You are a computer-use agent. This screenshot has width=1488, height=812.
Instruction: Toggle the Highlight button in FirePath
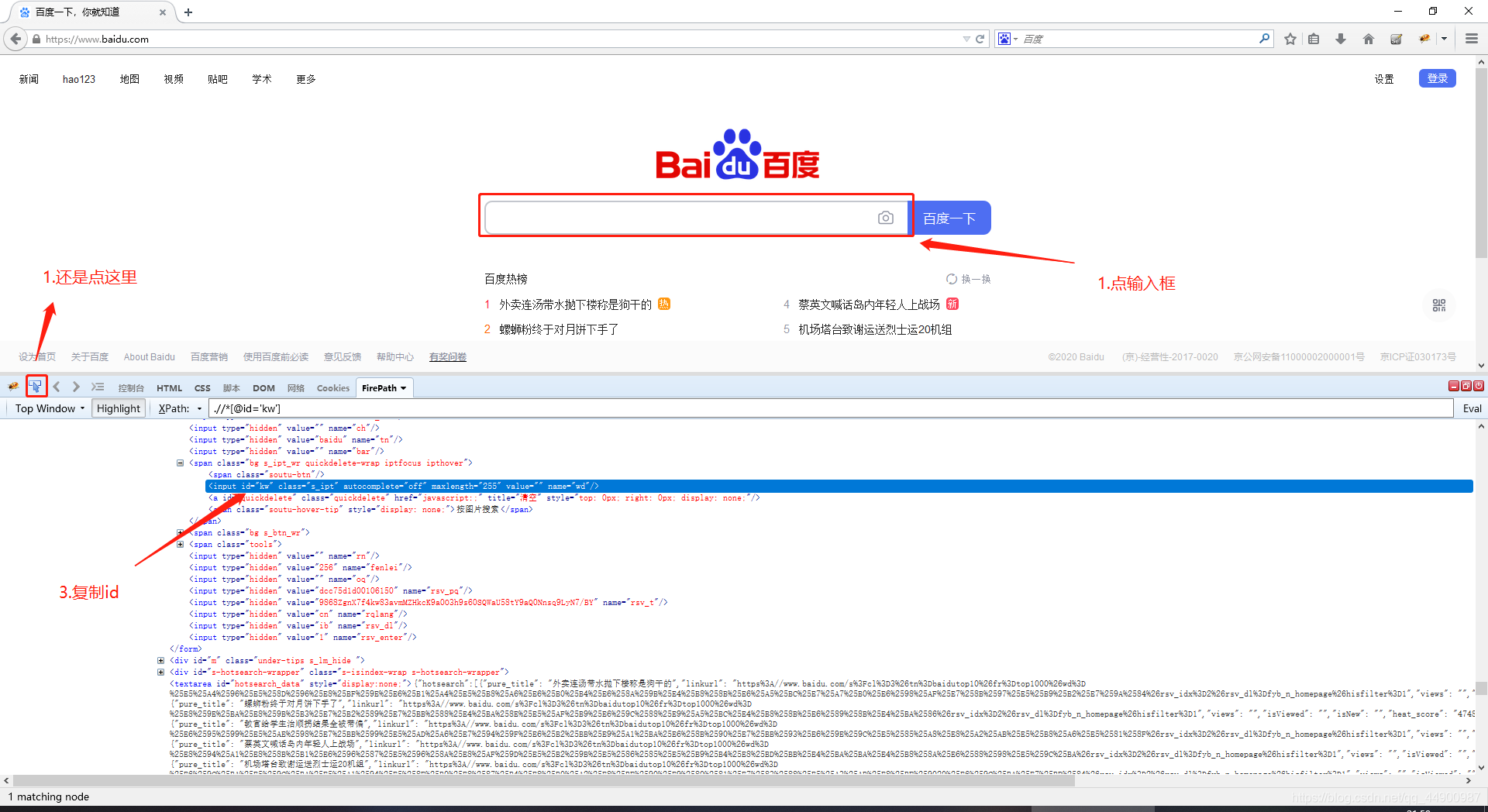tap(119, 408)
